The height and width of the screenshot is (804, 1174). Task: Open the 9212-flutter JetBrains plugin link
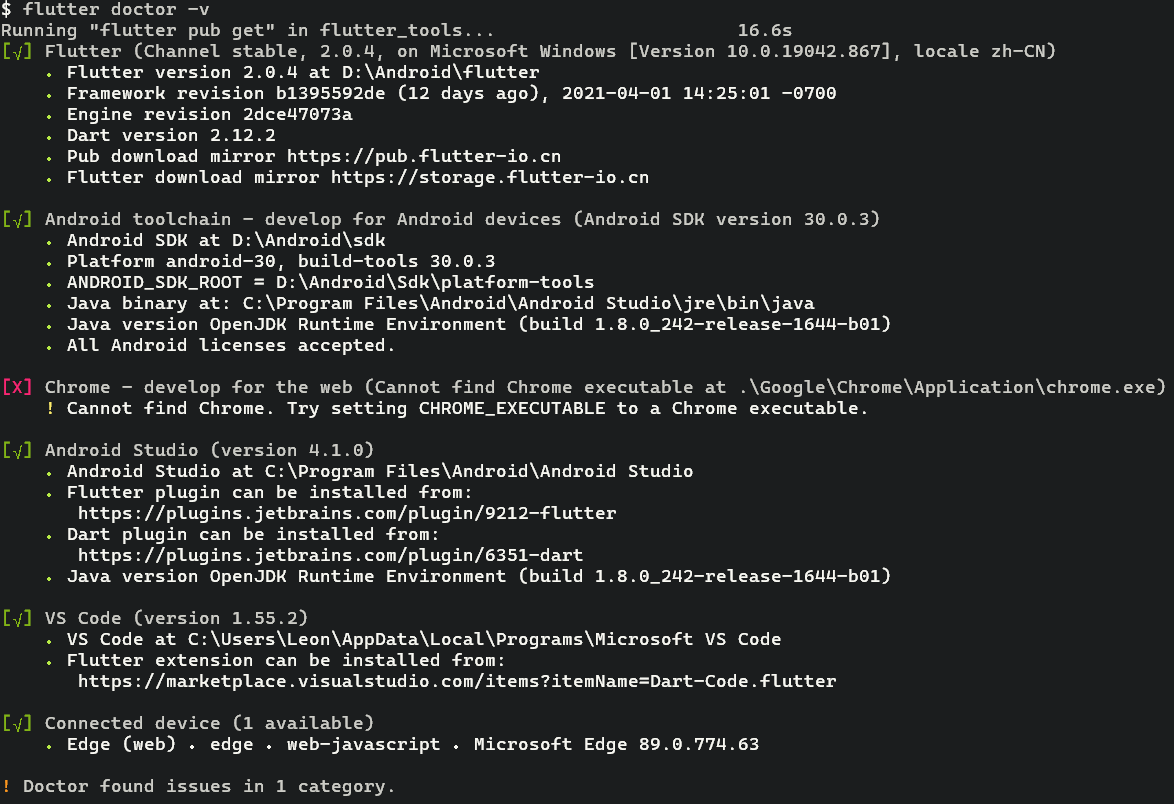pyautogui.click(x=347, y=514)
